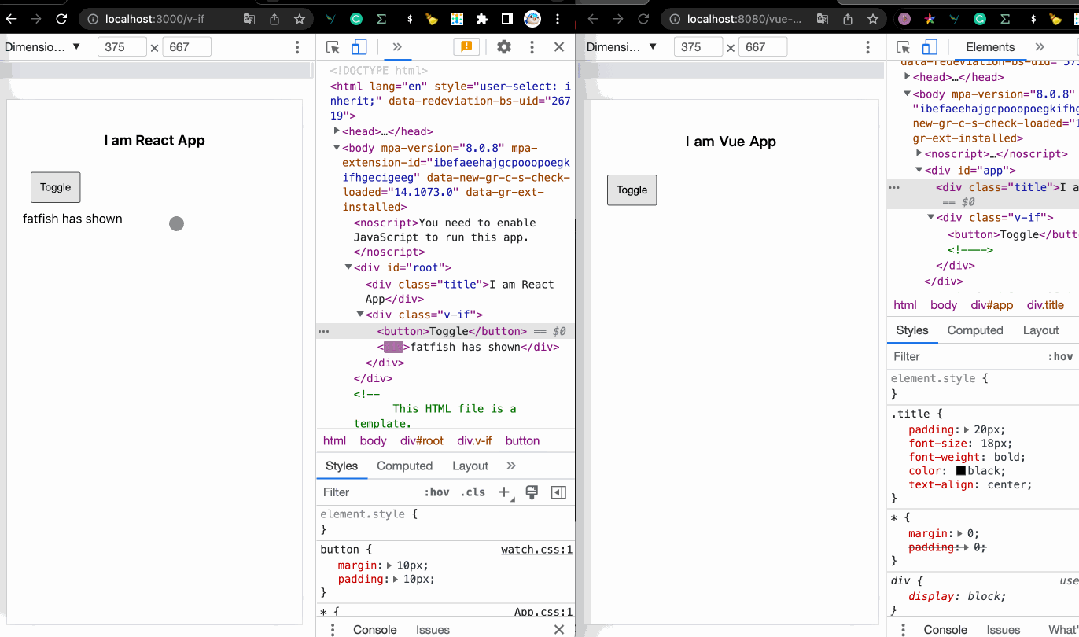
Task: Open the issues warning badge in React DevTools
Action: [x=467, y=47]
